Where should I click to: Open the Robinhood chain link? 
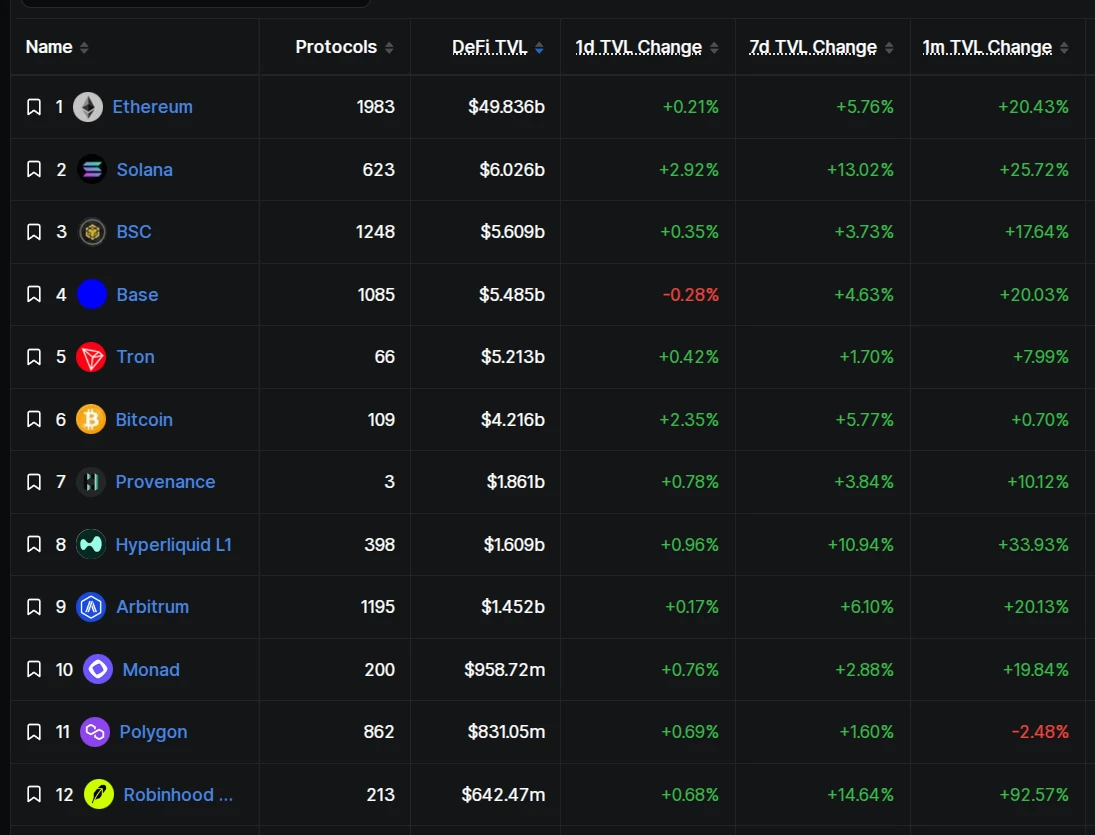(x=178, y=795)
